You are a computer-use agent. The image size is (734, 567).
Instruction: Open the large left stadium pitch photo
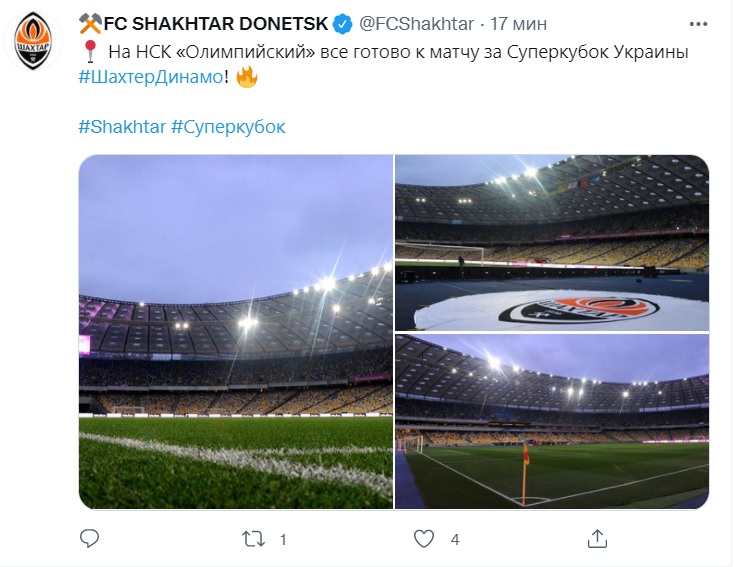(235, 332)
